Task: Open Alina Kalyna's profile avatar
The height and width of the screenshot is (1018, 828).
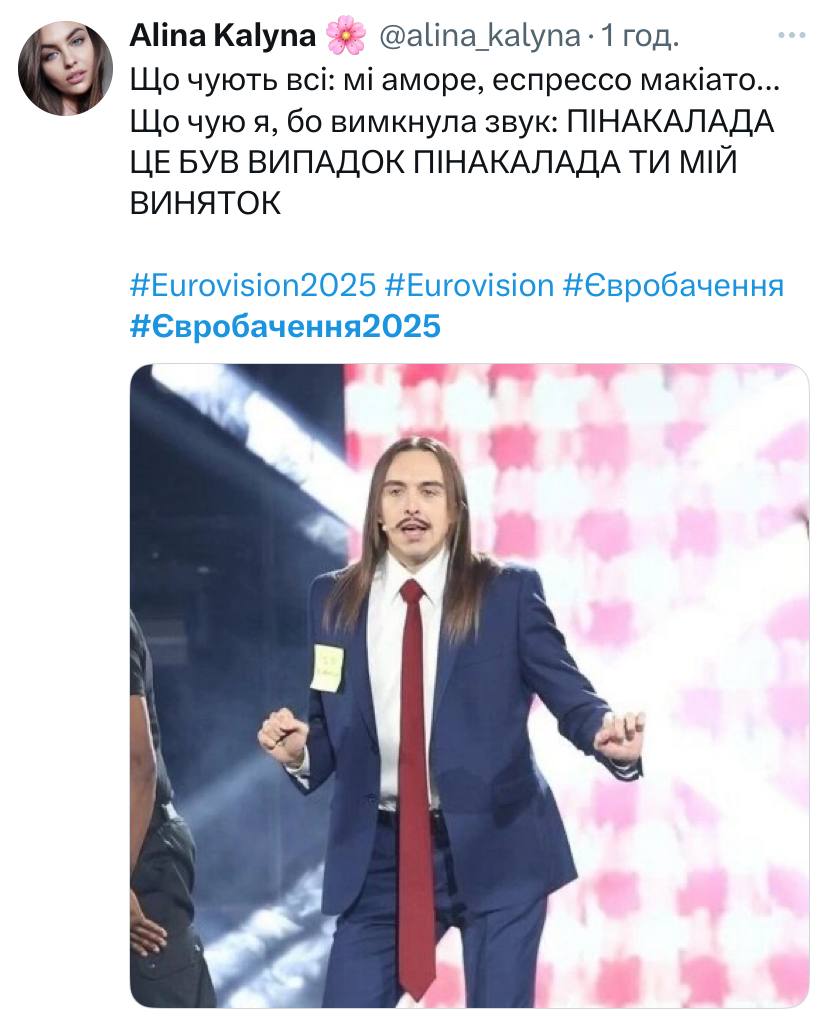Action: click(65, 68)
